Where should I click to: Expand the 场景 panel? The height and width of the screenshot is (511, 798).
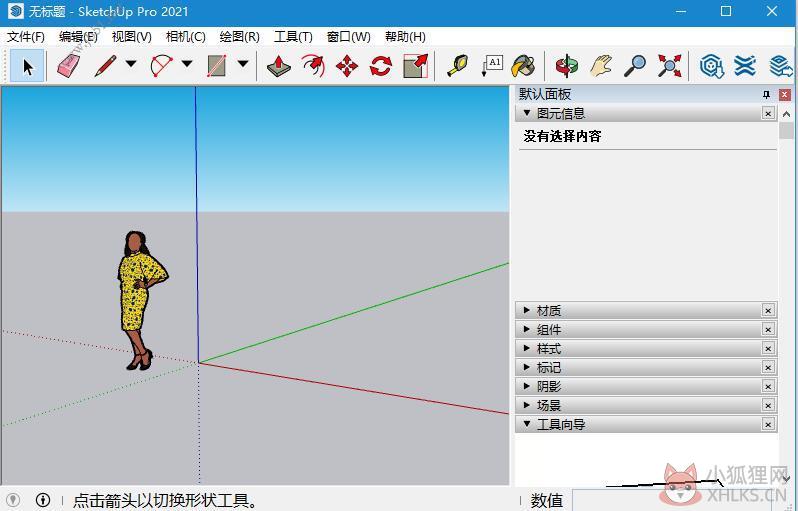tap(527, 405)
